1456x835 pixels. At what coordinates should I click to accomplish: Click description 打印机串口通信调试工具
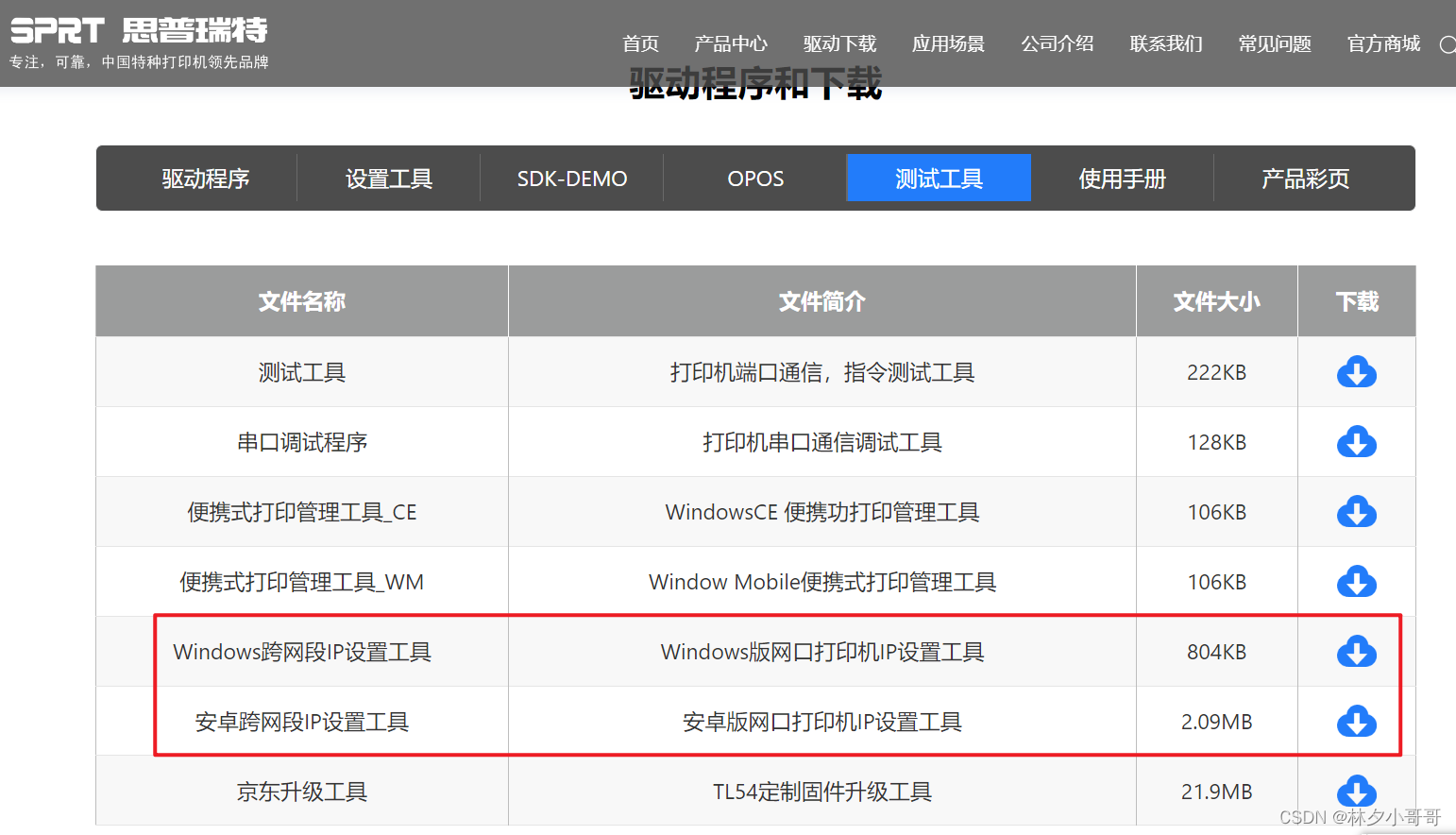click(822, 442)
